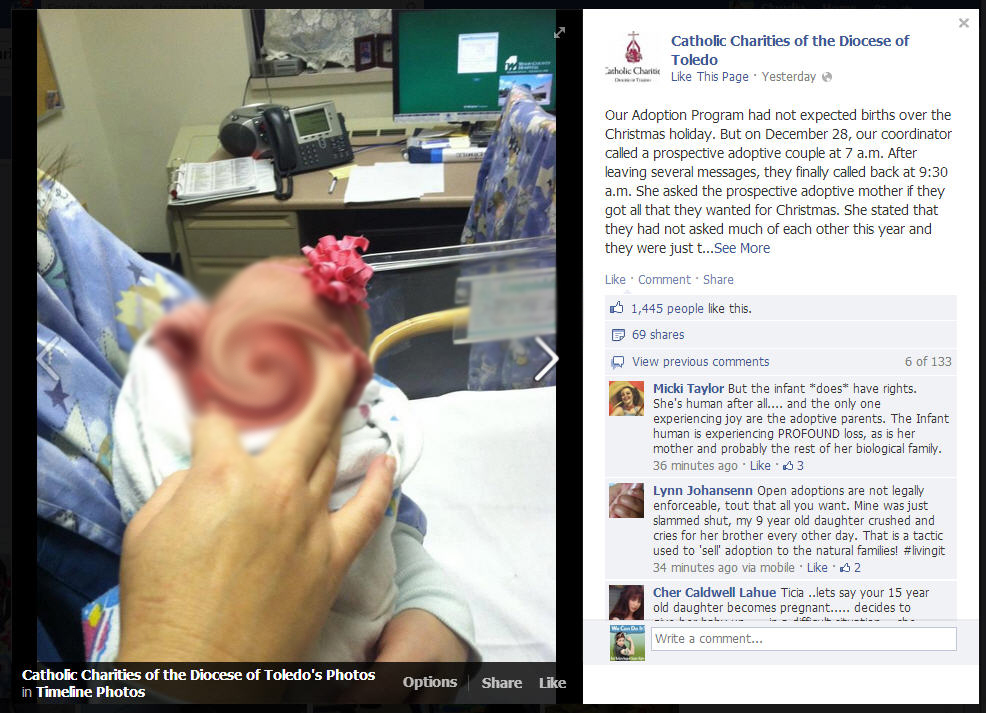
Task: Open Timeline Photos album link
Action: (x=91, y=692)
